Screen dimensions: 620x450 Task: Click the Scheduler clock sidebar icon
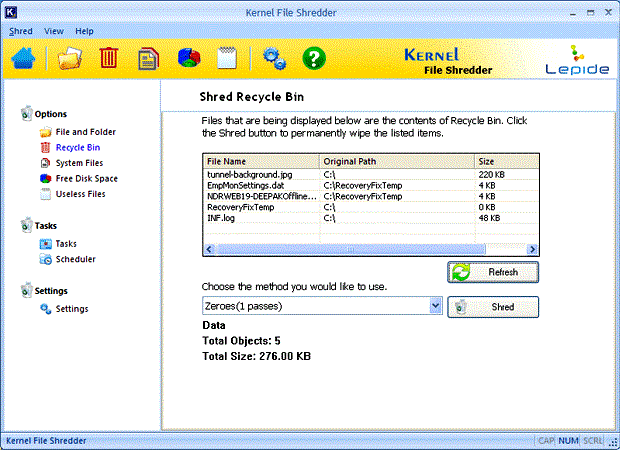[45, 259]
